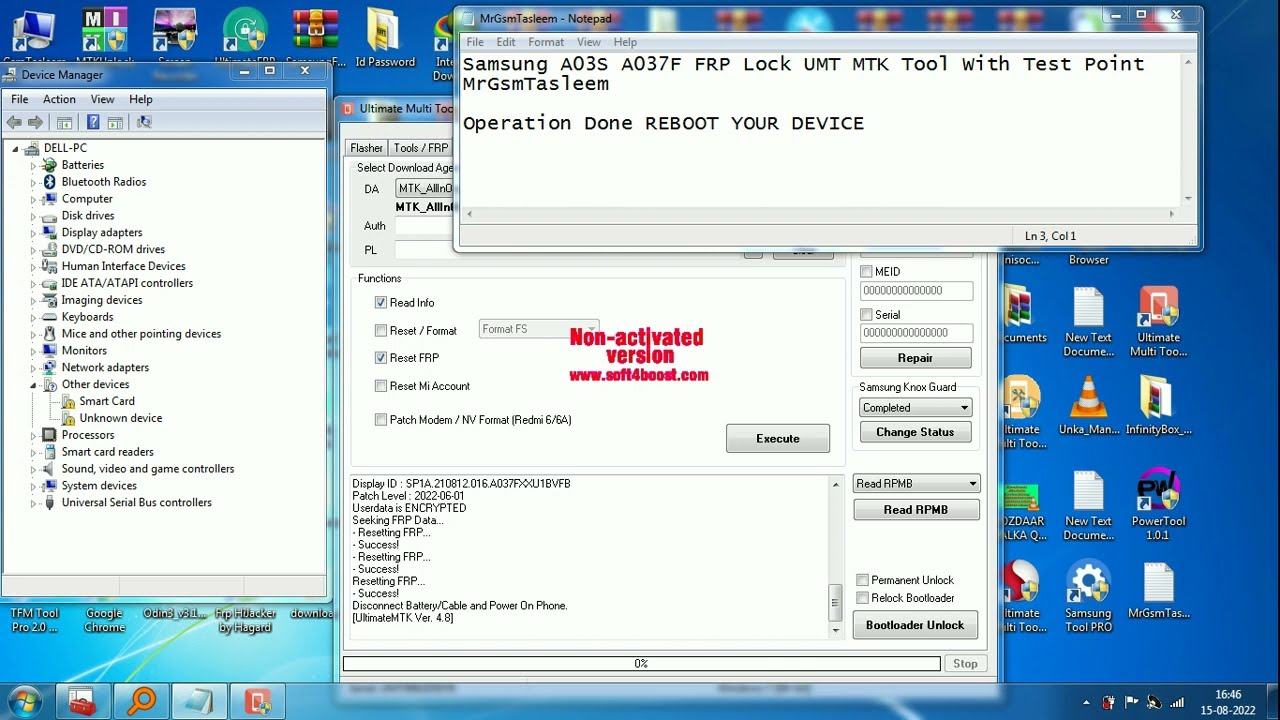This screenshot has width=1280, height=720.
Task: Click the red toolbox Device Manager taskbar icon
Action: (82, 701)
